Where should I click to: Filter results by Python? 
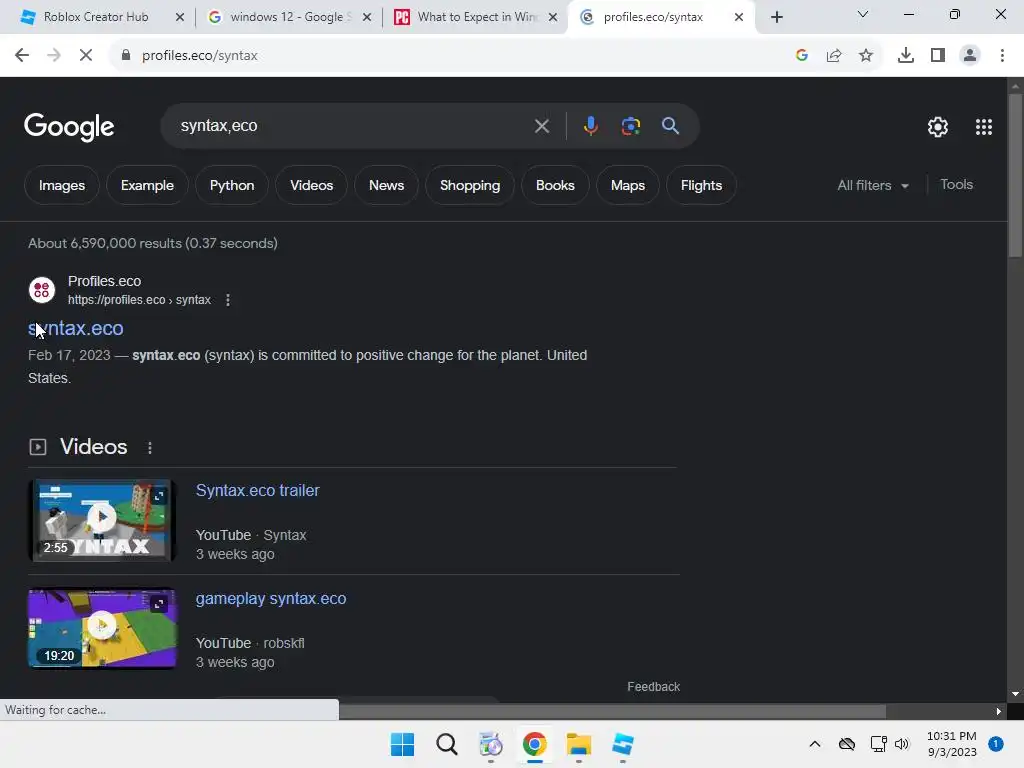(232, 185)
